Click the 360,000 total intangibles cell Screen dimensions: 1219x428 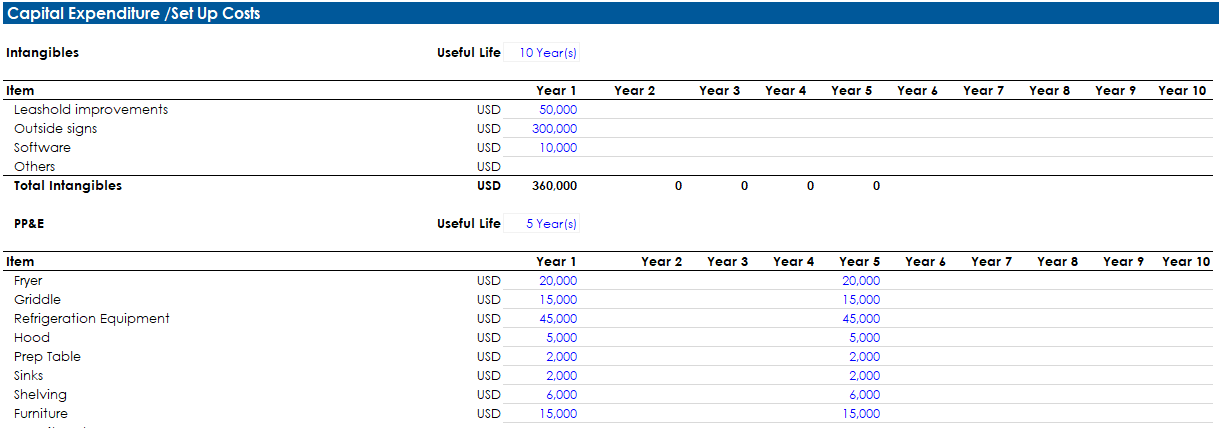click(x=554, y=186)
